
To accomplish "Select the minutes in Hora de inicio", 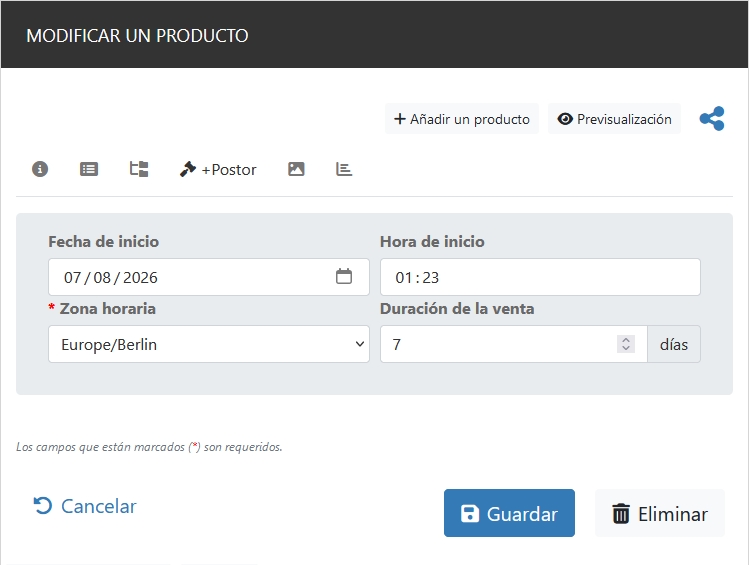I will click(431, 277).
